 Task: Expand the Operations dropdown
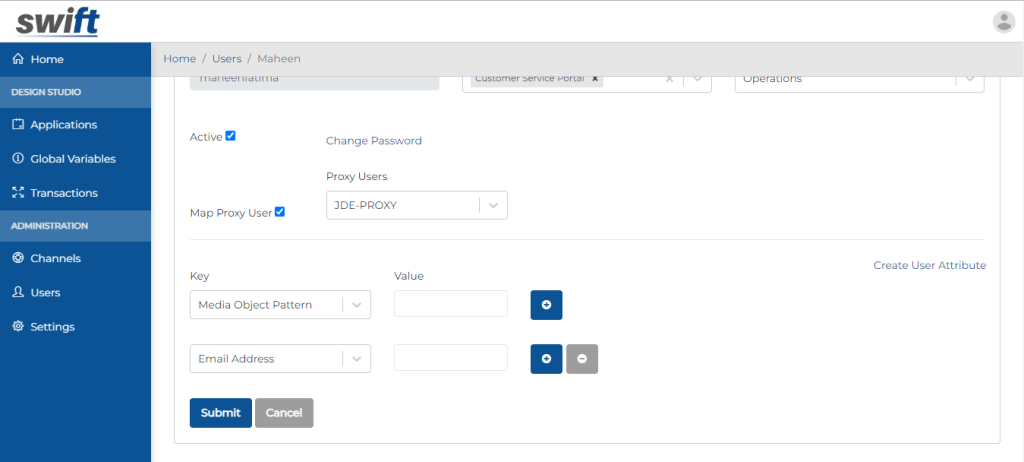968,78
